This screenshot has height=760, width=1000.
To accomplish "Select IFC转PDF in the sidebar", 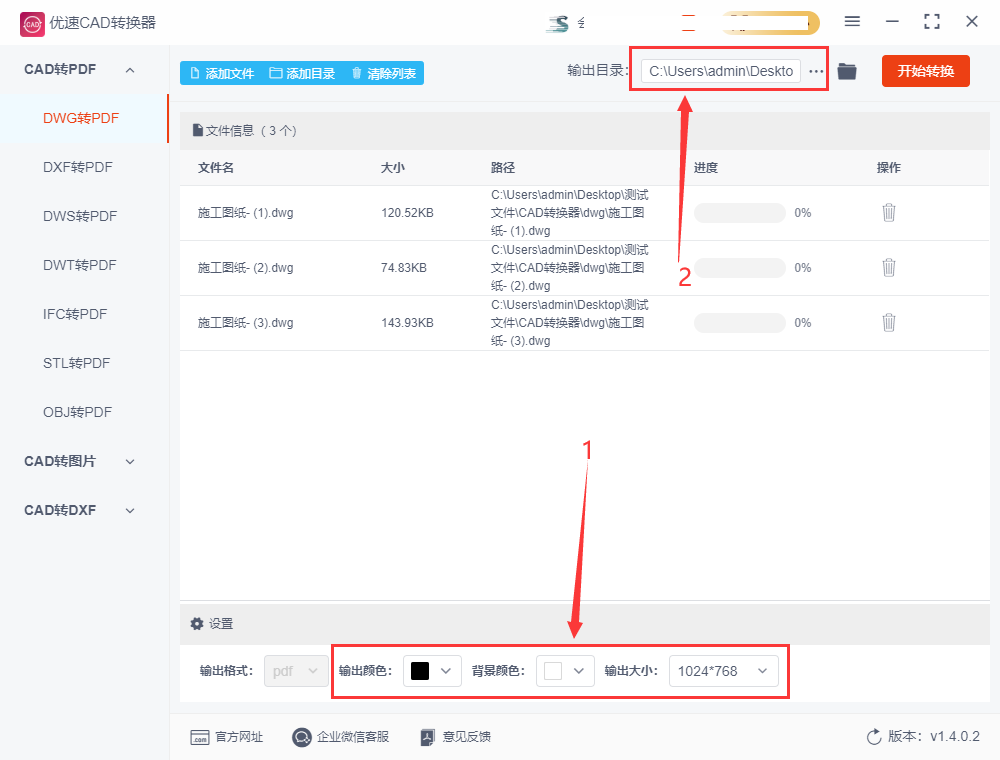I will click(75, 314).
